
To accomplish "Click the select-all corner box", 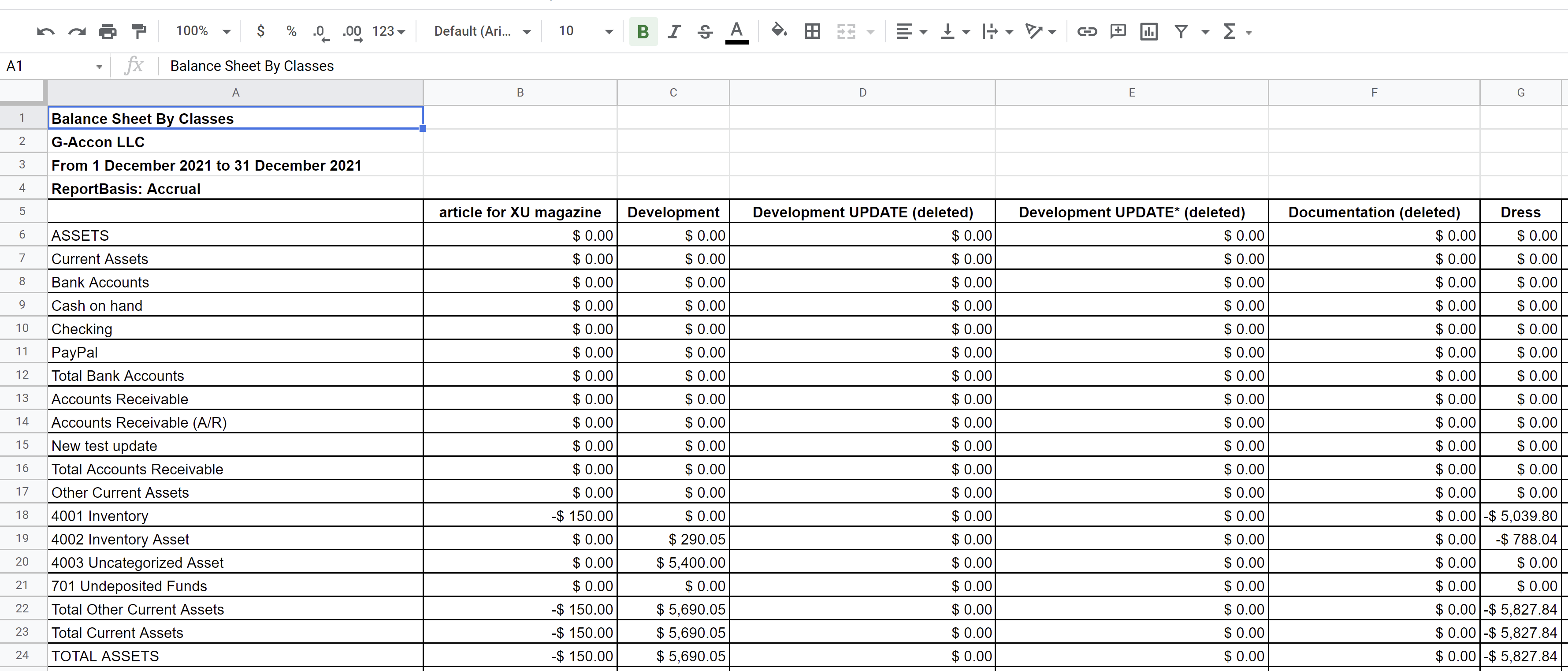I will 22,93.
